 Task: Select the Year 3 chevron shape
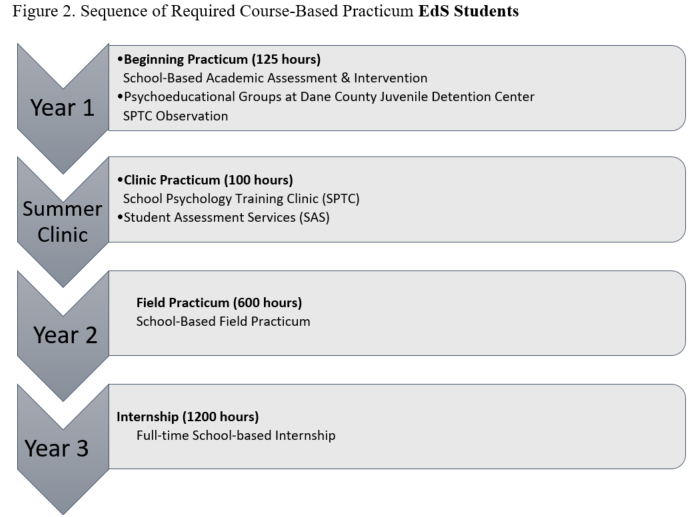[x=62, y=448]
